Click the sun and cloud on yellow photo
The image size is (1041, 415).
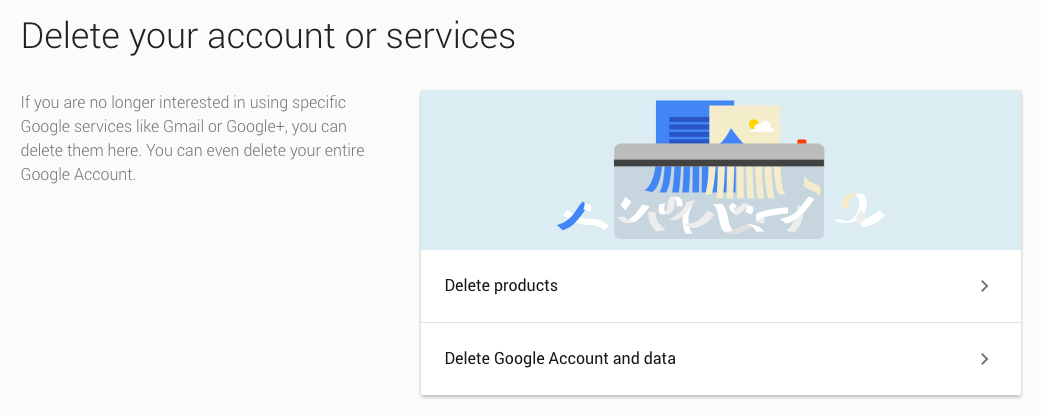(x=761, y=126)
